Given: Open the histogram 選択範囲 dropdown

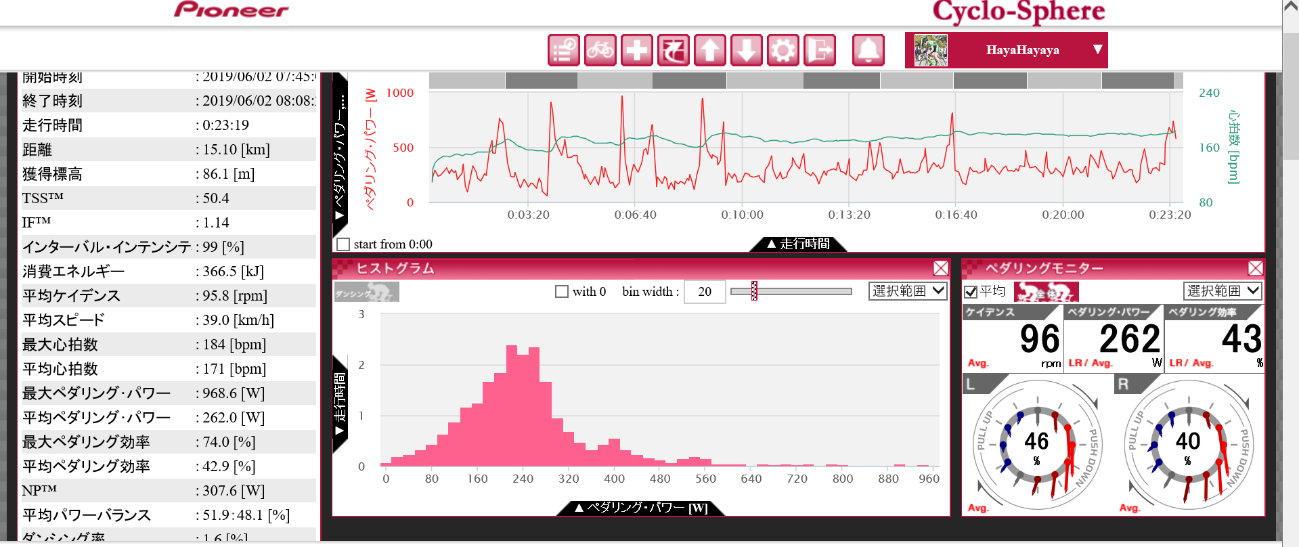Looking at the screenshot, I should coord(907,291).
